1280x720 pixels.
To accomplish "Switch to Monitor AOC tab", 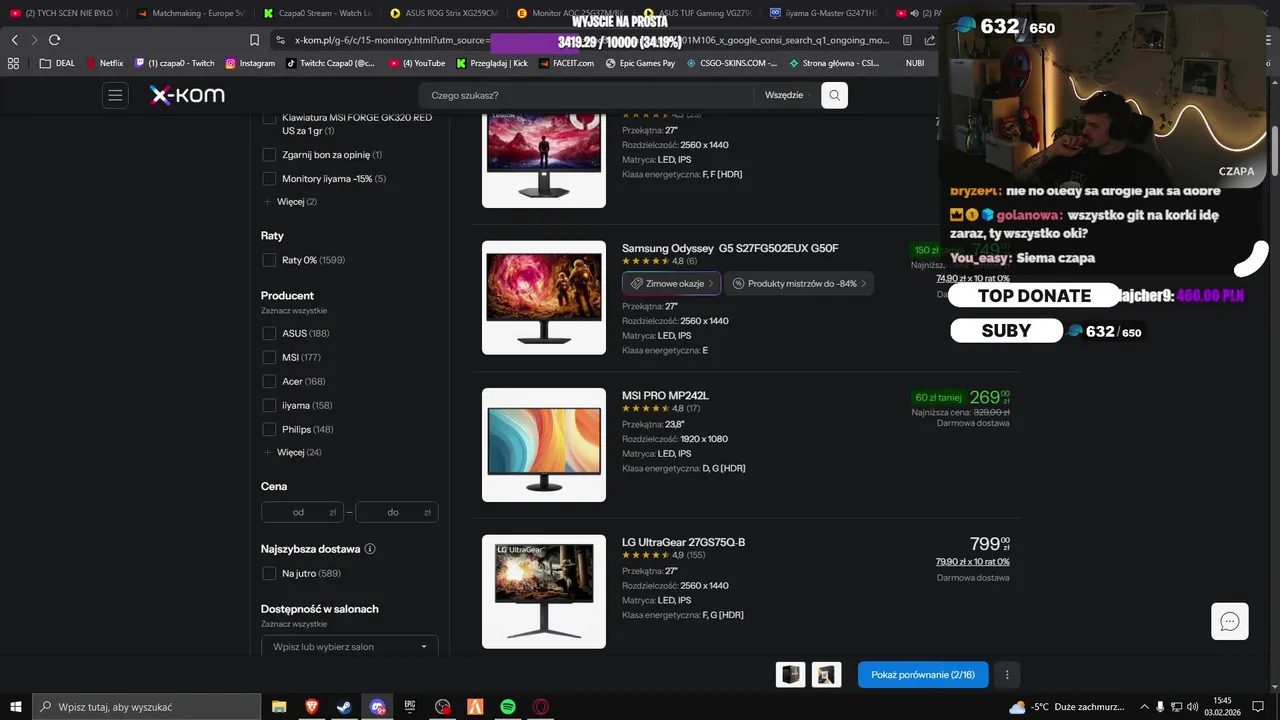I will coord(570,13).
